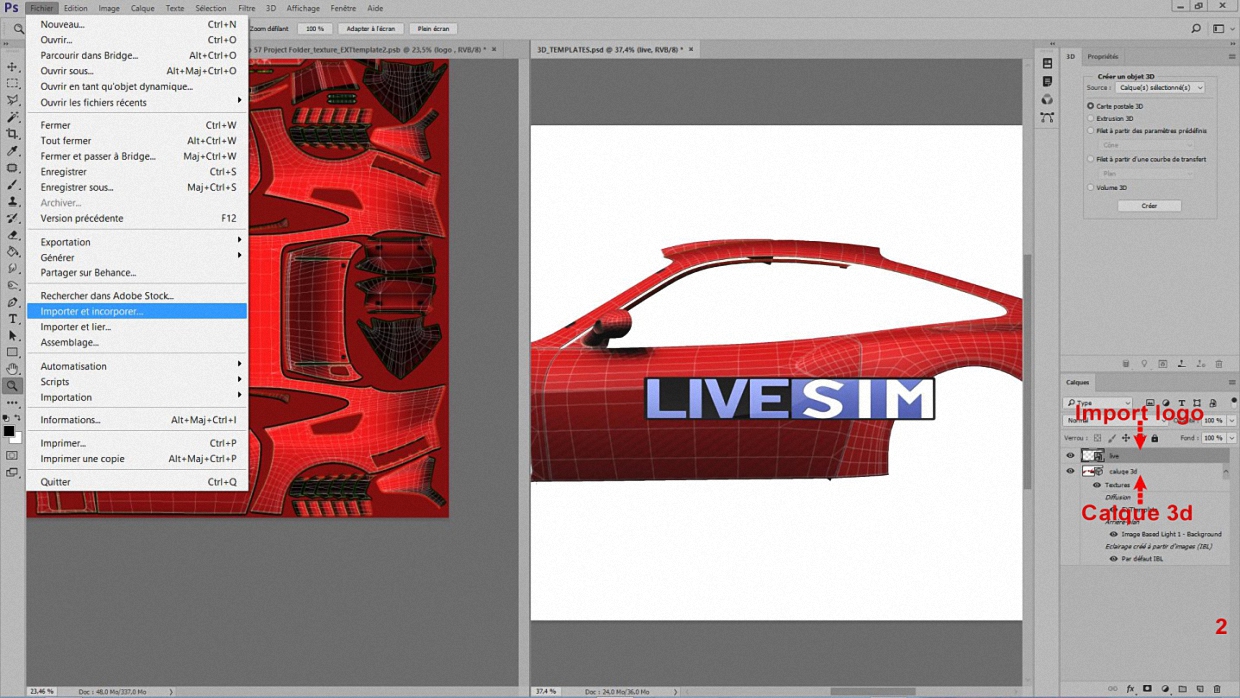Open Source dropdown Calque(s) sélectionné(s)

click(x=1160, y=88)
